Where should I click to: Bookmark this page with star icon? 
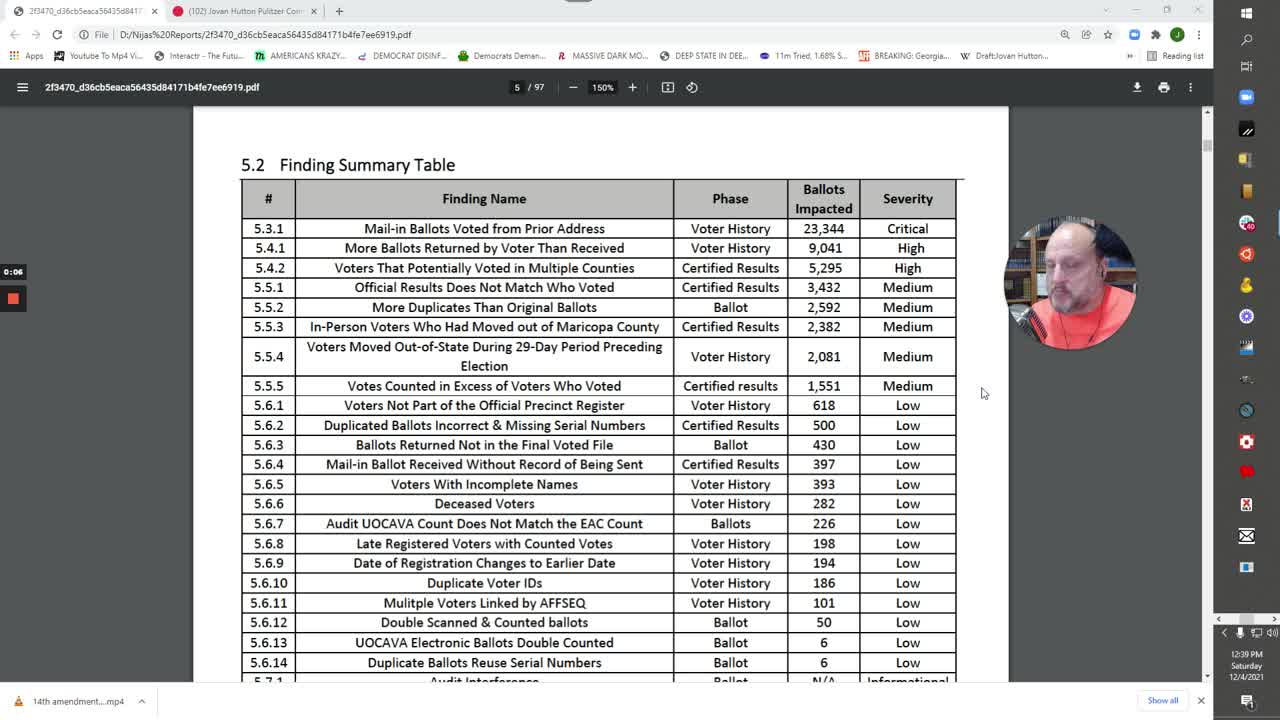[x=1108, y=34]
